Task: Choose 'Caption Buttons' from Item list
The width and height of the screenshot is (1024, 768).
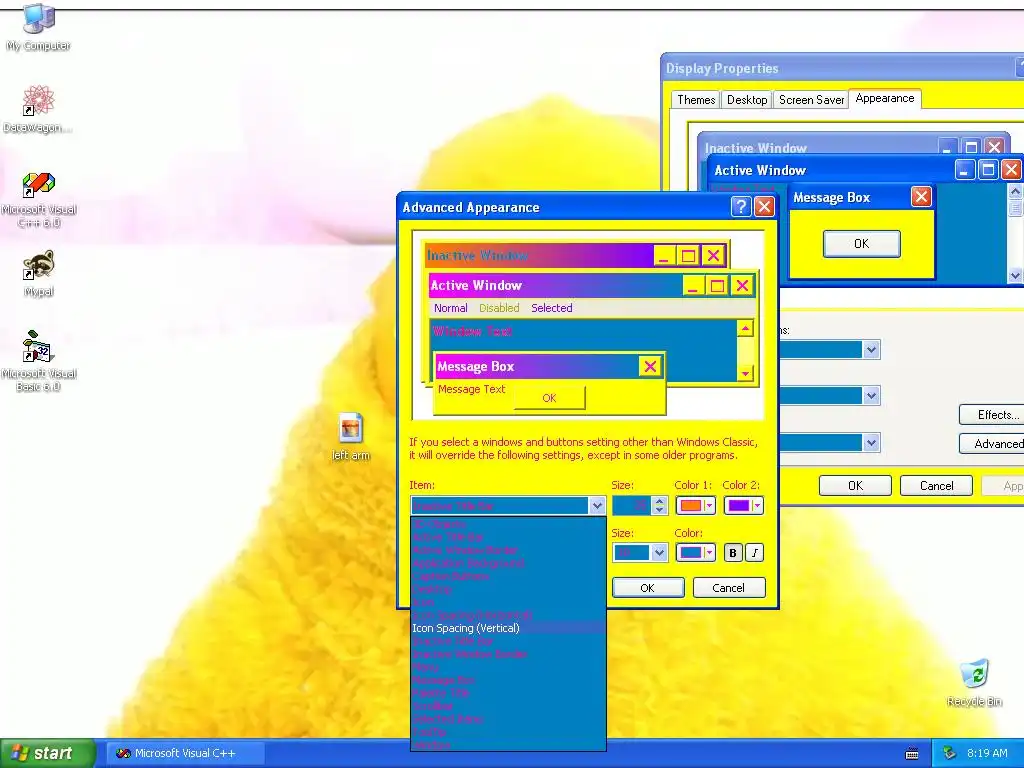Action: coord(508,576)
